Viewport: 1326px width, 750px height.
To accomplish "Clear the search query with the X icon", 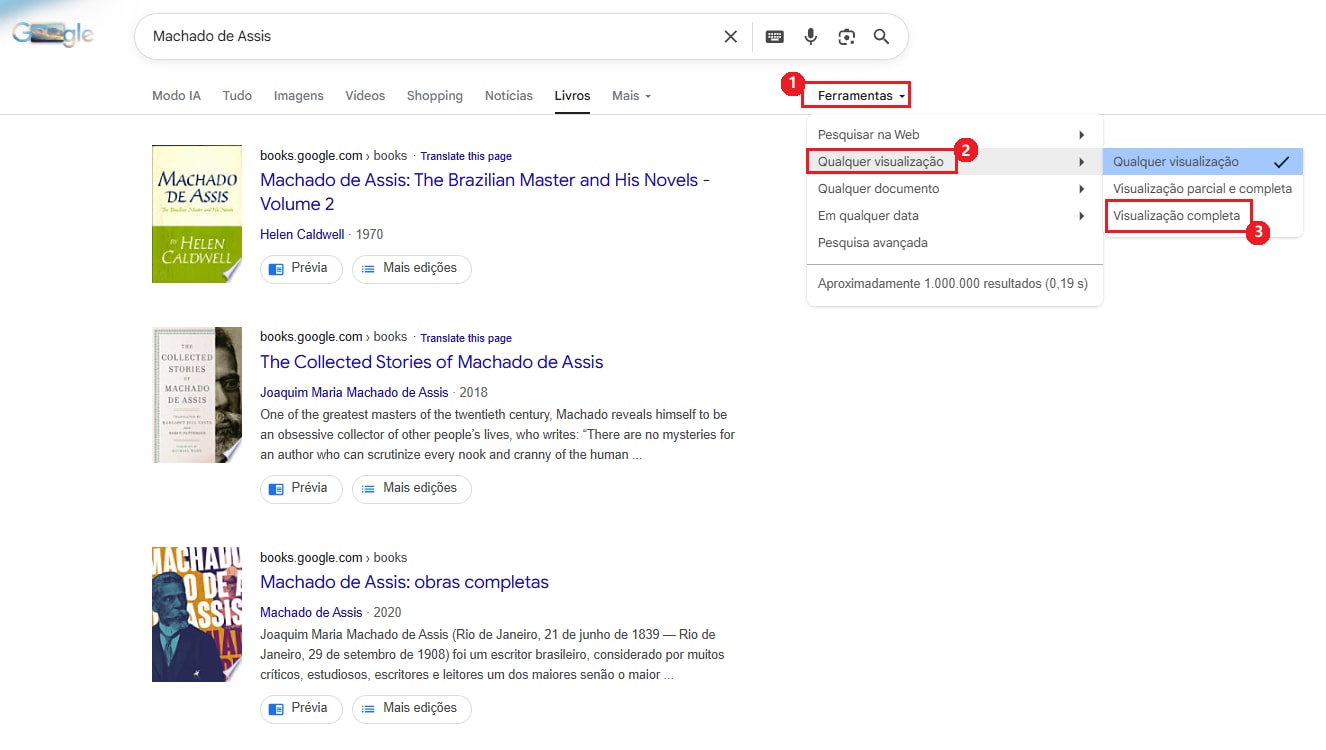I will click(x=730, y=36).
